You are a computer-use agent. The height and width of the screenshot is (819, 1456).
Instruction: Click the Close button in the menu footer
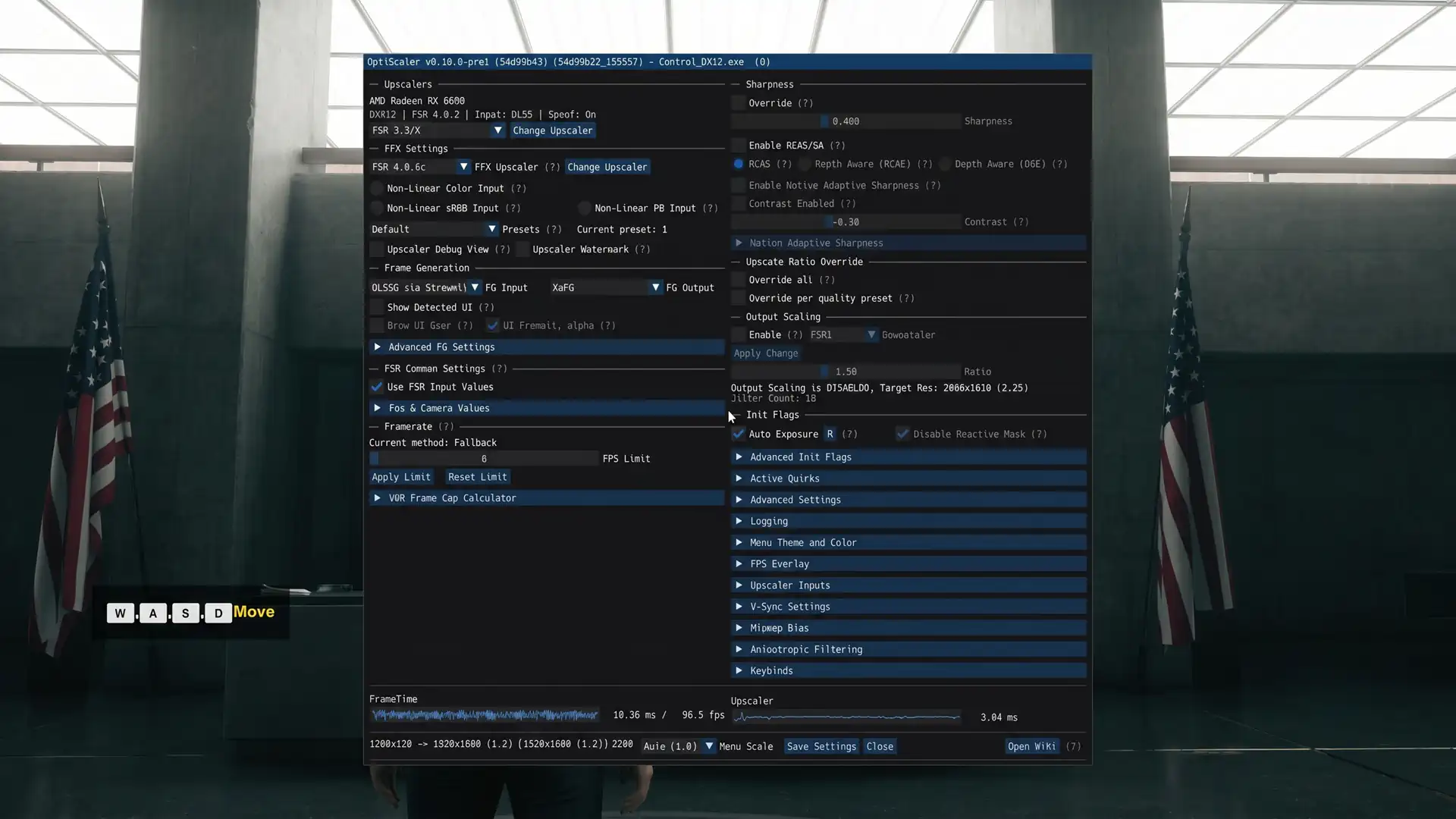pyautogui.click(x=880, y=746)
